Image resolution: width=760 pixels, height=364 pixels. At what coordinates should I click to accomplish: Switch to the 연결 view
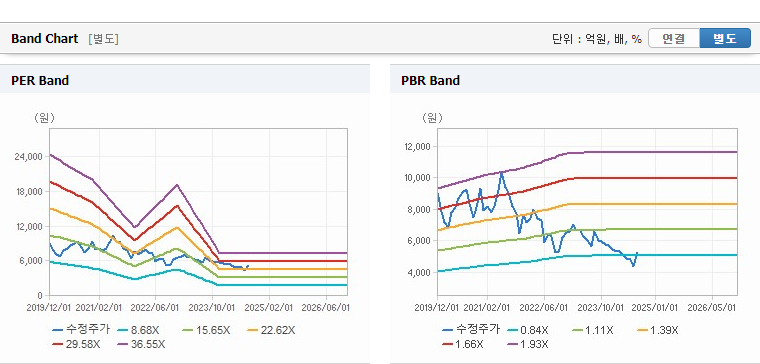pyautogui.click(x=674, y=38)
